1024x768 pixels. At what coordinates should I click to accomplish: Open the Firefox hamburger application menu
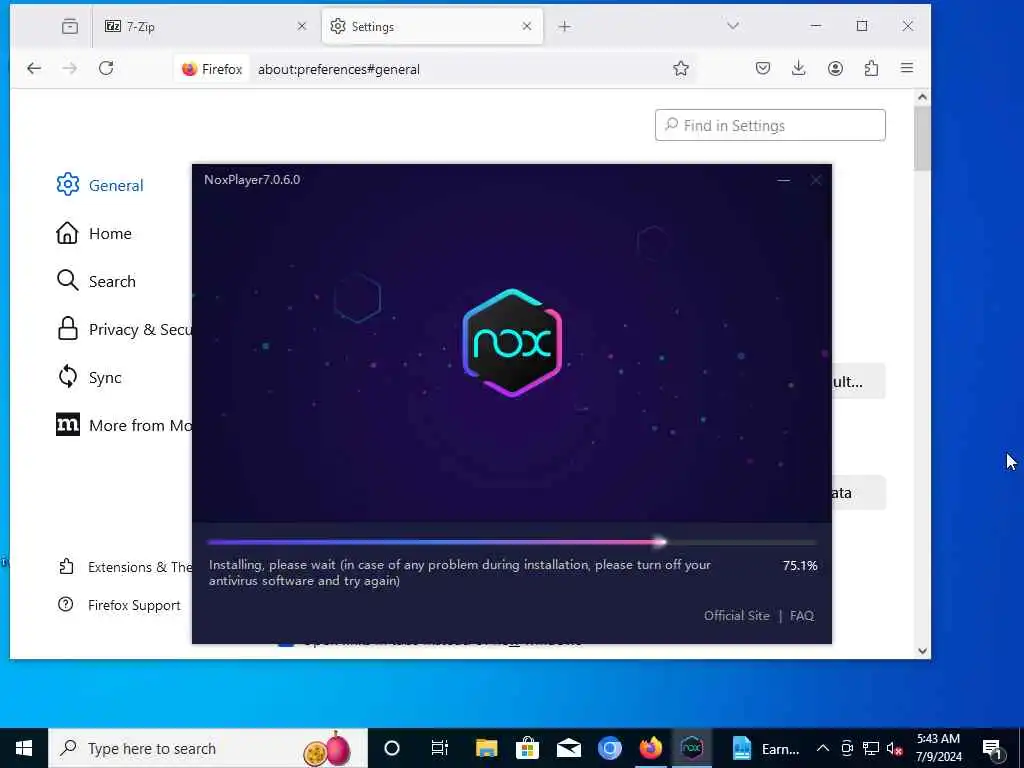[x=907, y=68]
